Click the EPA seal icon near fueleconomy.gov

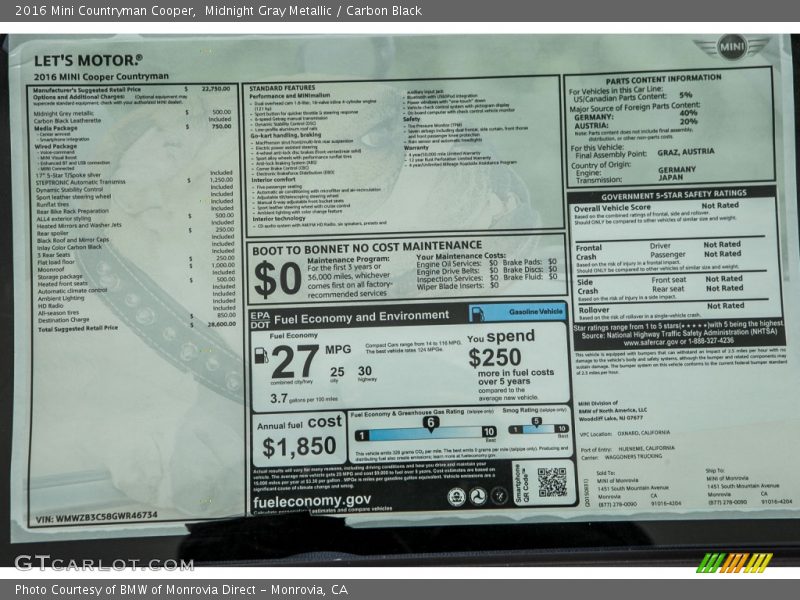(x=456, y=496)
